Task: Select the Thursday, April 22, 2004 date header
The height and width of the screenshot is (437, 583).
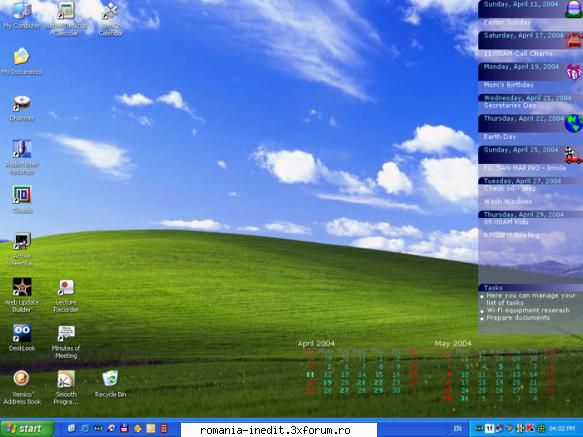Action: (524, 119)
